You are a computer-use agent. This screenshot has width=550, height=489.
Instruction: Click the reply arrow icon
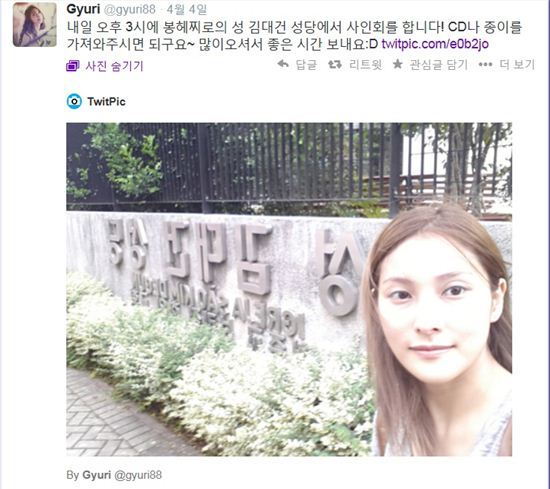tap(283, 64)
